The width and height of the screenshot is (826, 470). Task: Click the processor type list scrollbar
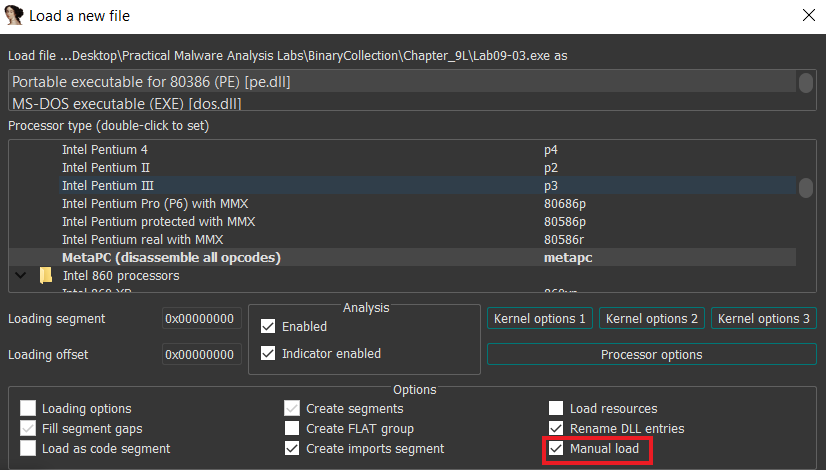point(805,188)
